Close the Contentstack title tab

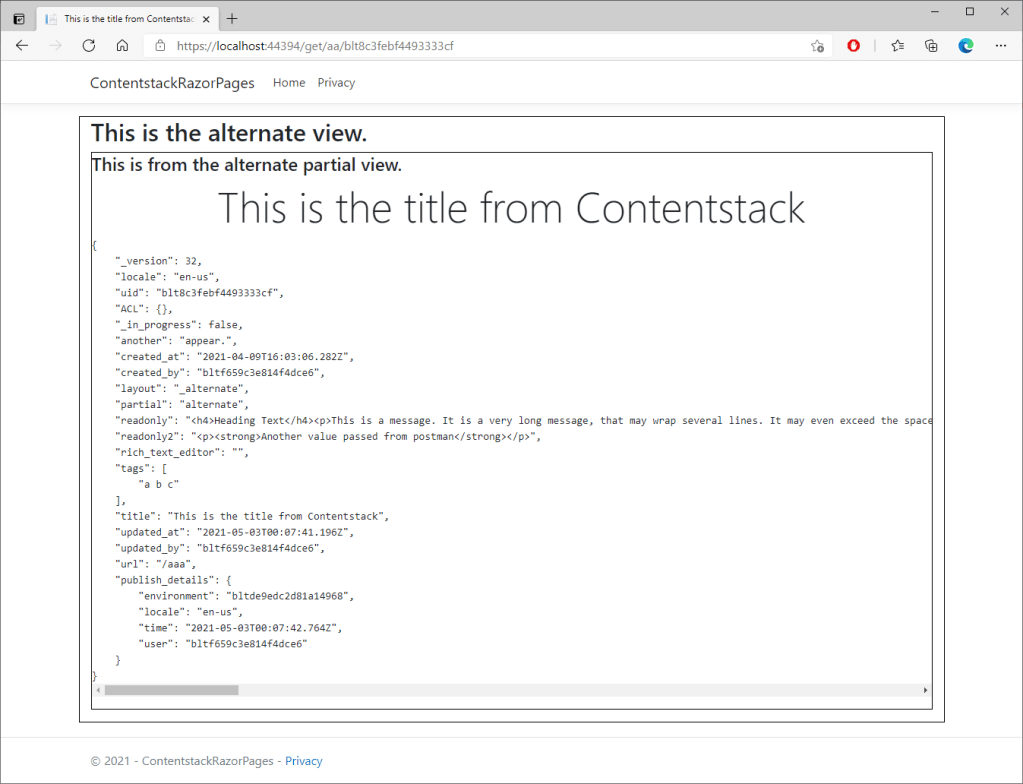(x=207, y=18)
